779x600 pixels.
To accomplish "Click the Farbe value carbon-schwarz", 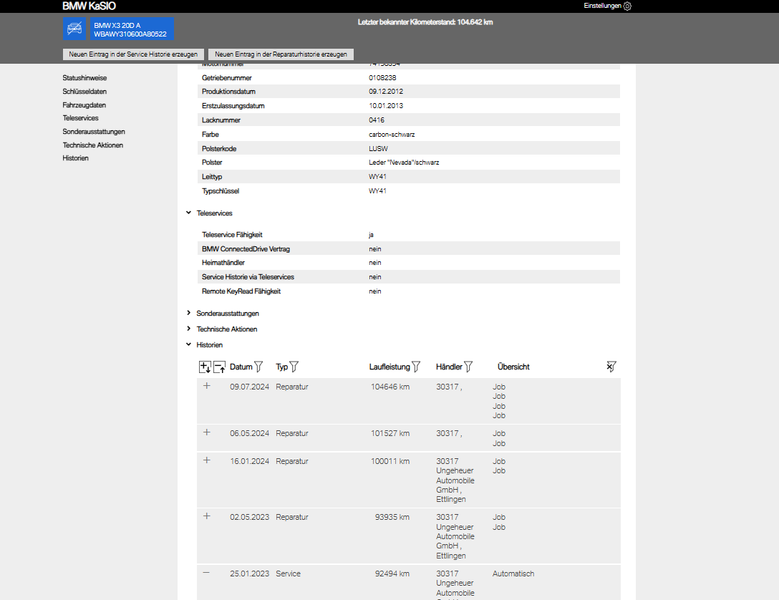I will [391, 135].
